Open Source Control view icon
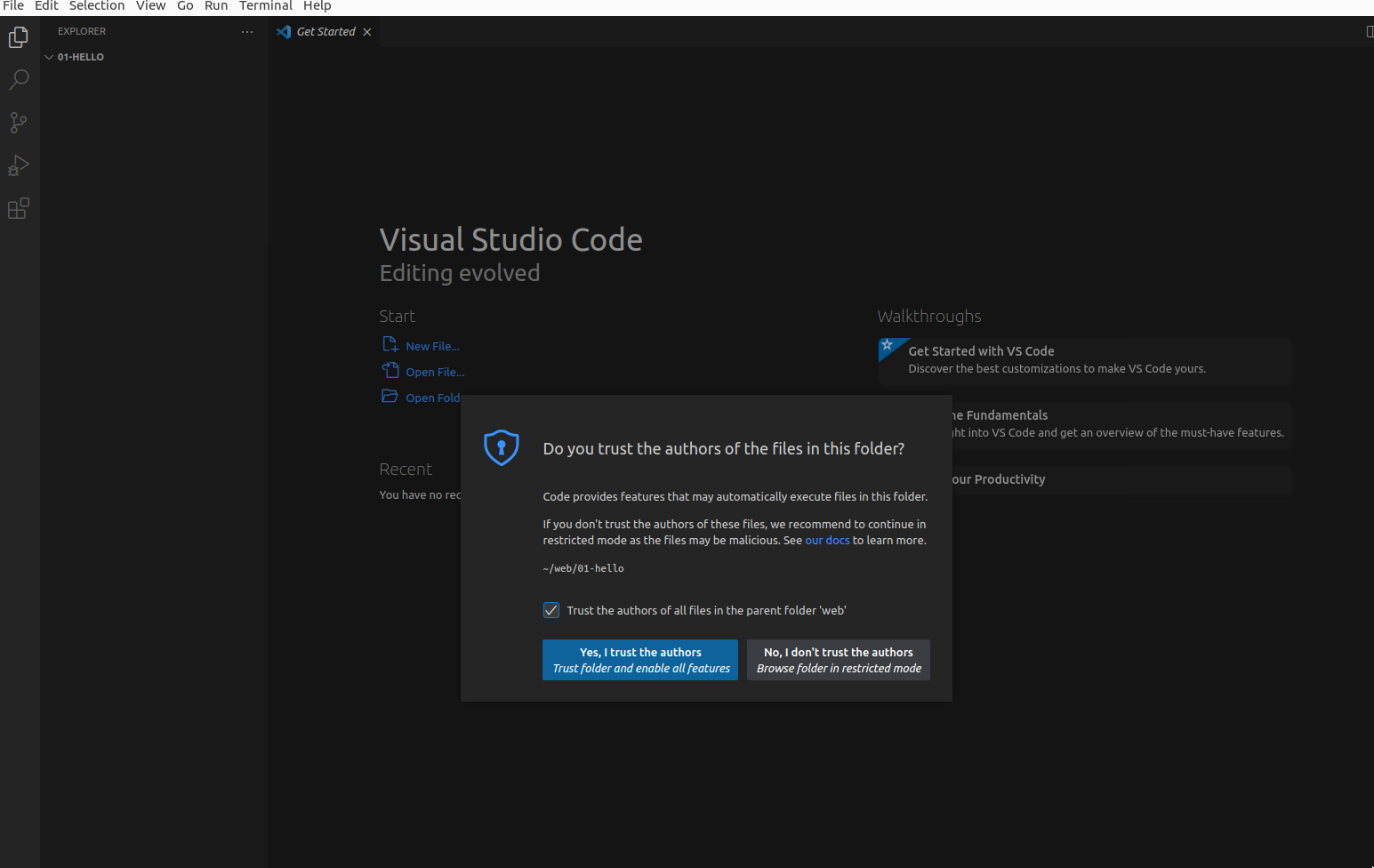The width and height of the screenshot is (1374, 868). click(x=19, y=123)
